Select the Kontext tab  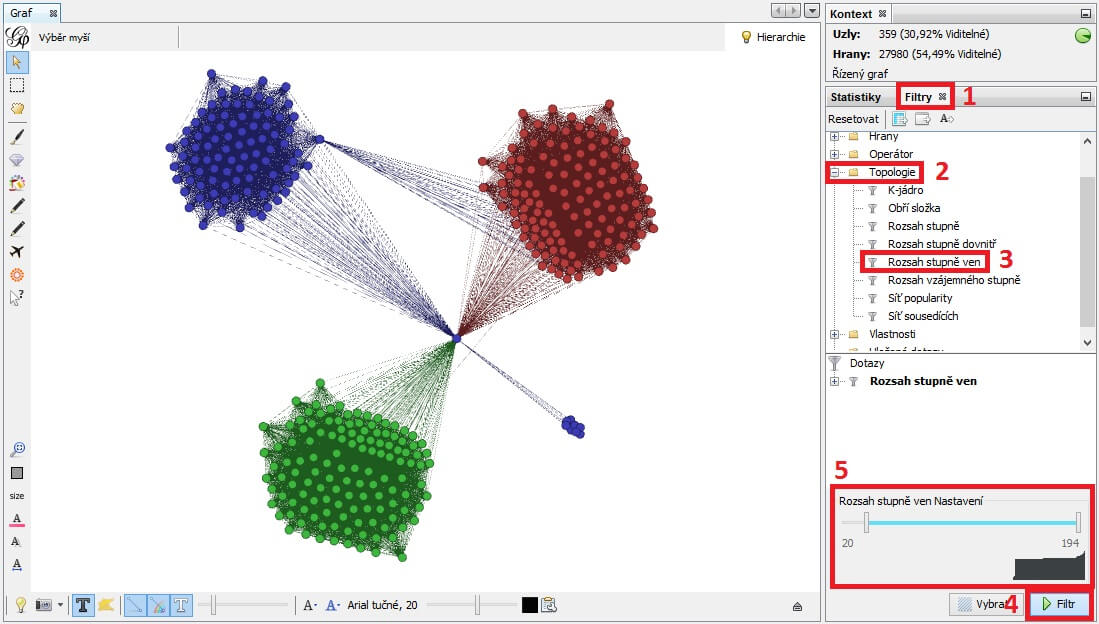tap(858, 13)
